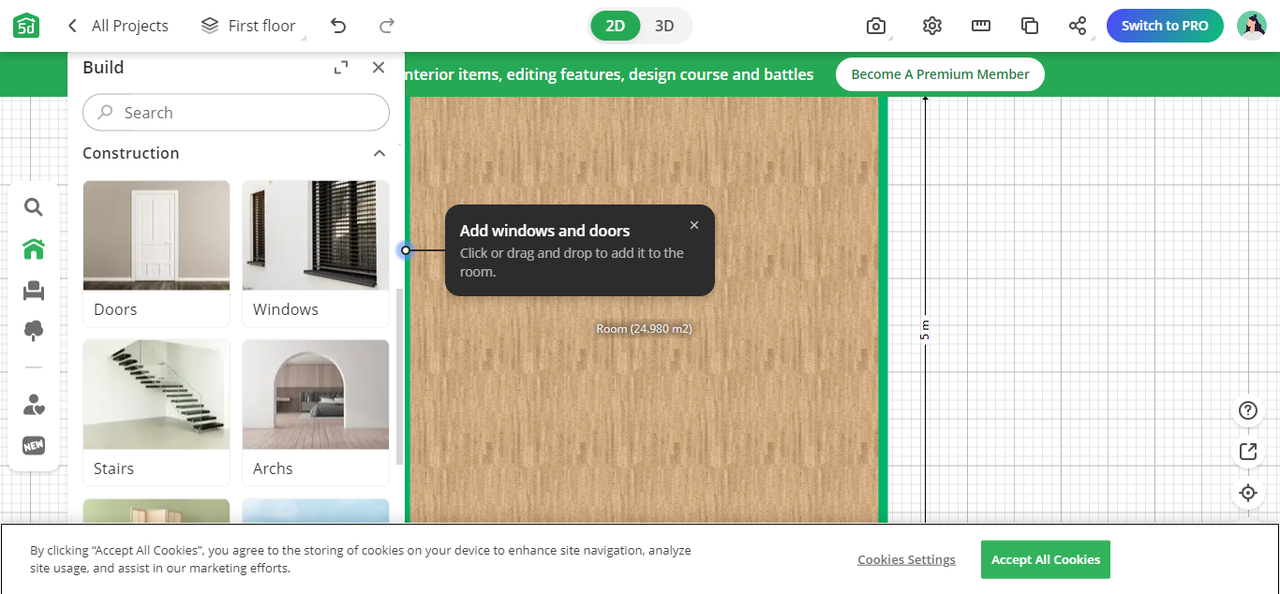Click the copy/duplicate icon in top bar
Screen dimensions: 1280x594
[x=1029, y=26]
